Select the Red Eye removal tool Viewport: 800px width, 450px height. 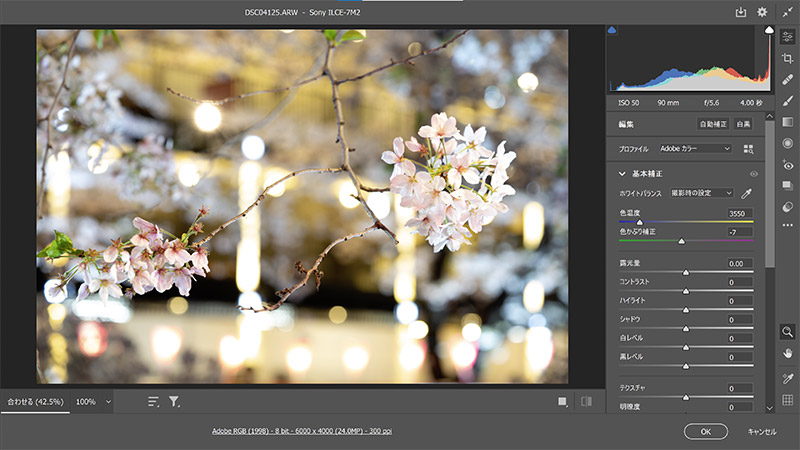tap(787, 164)
